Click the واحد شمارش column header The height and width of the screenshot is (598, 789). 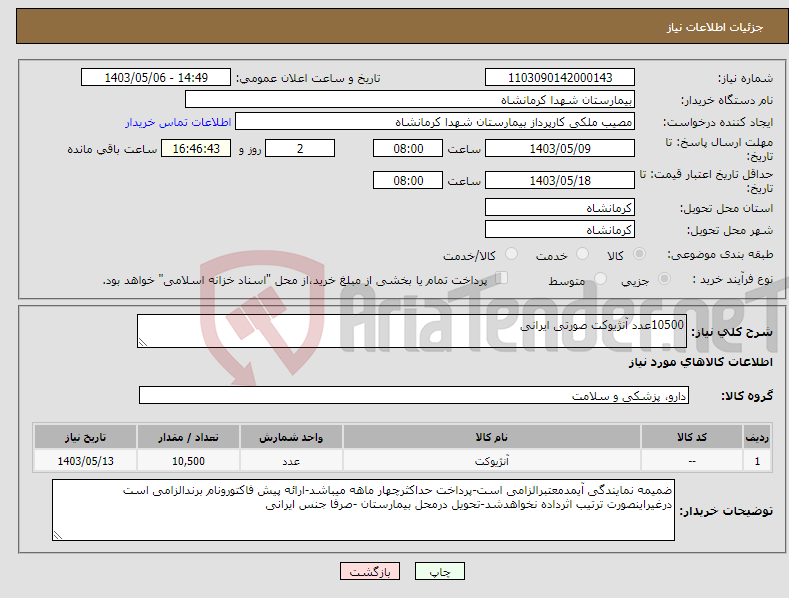coord(291,437)
